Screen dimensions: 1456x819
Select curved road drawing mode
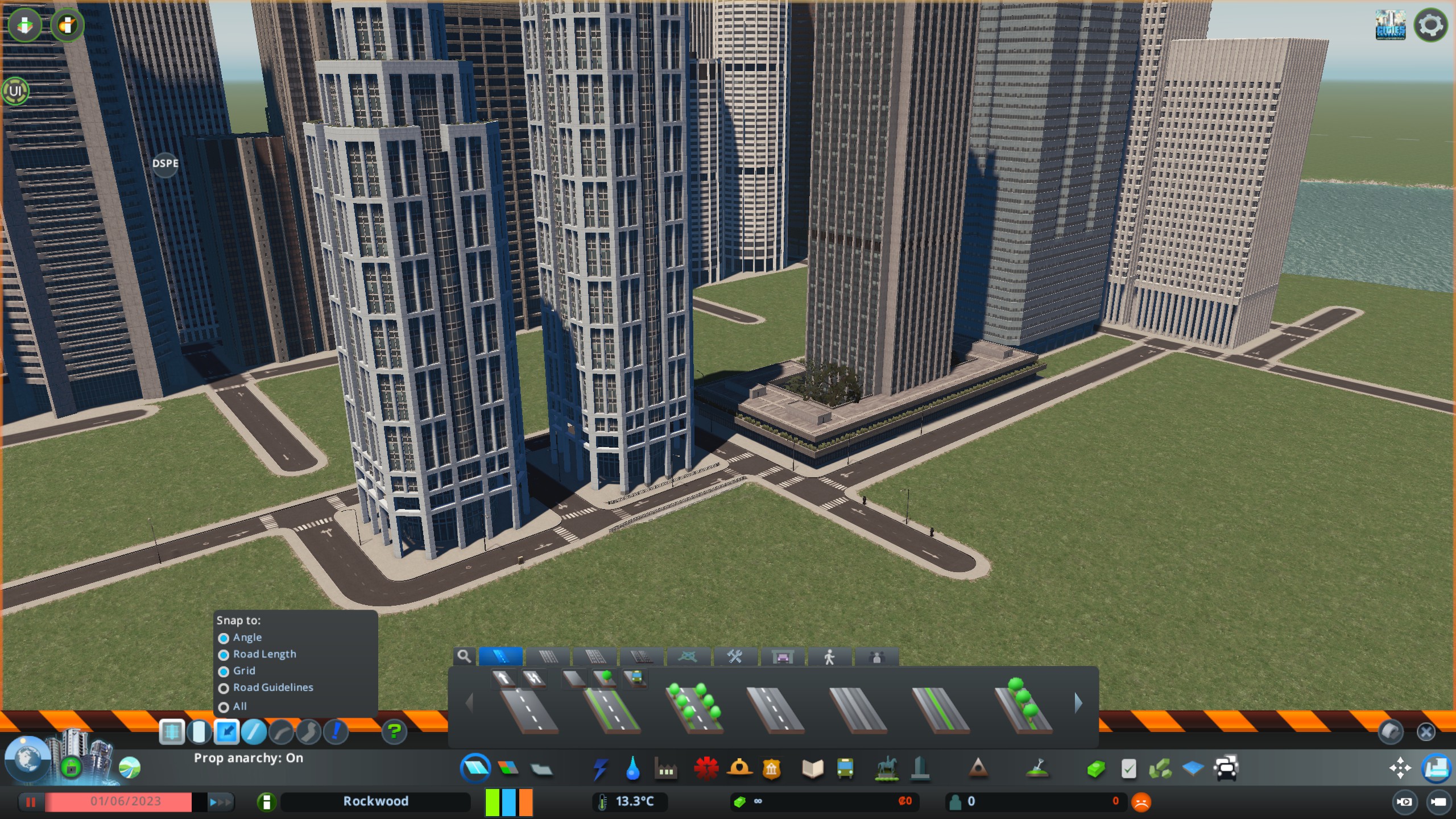pyautogui.click(x=281, y=731)
